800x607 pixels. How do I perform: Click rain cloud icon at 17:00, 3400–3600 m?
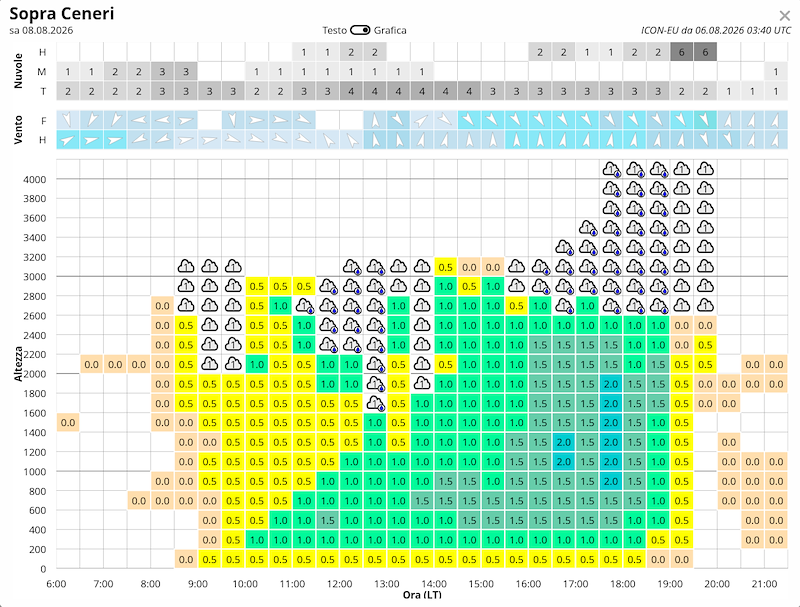(x=587, y=227)
